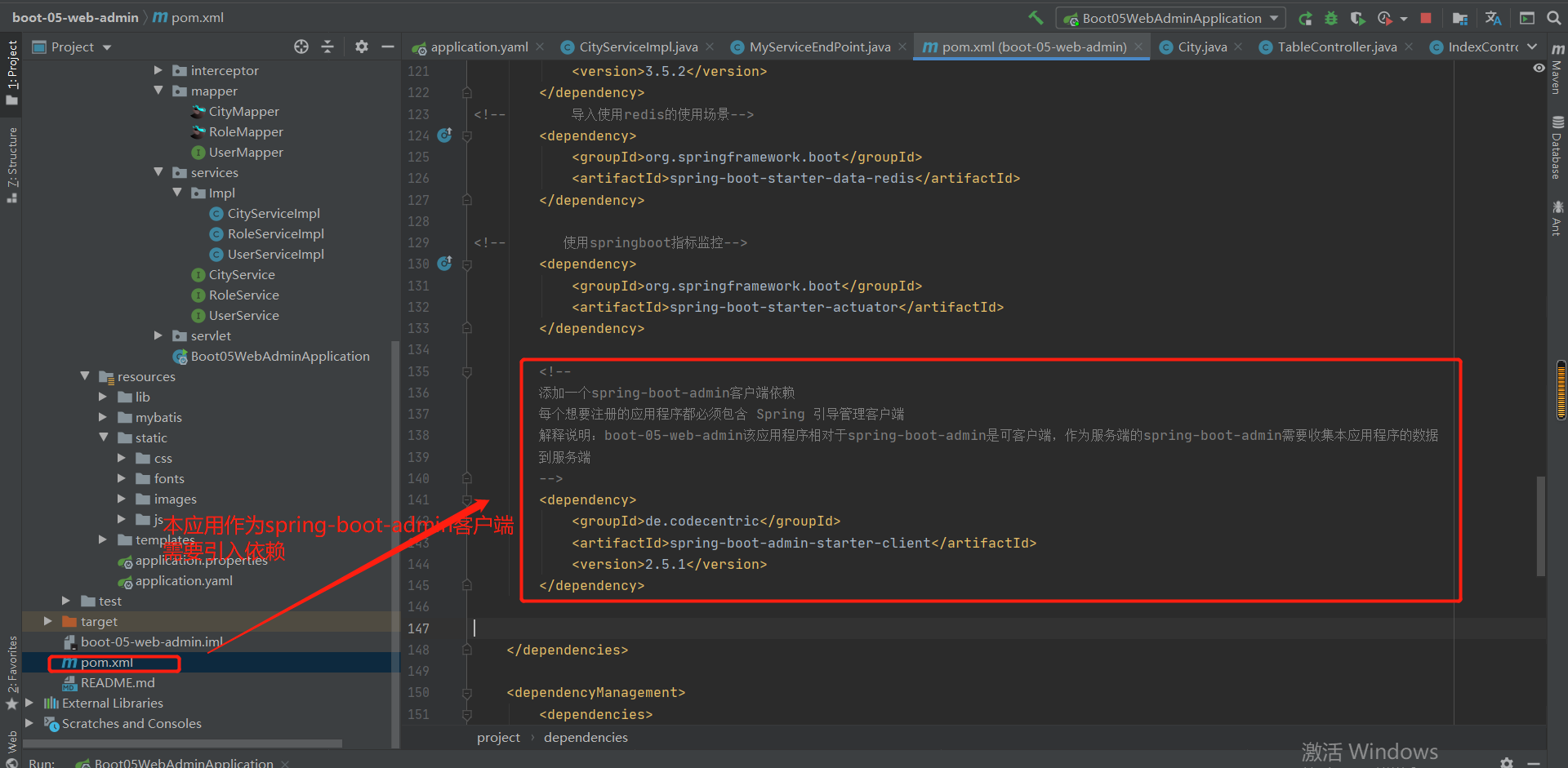Open Search Everywhere with the magnifier icon
Screen dimensions: 1568x768
1552,18
